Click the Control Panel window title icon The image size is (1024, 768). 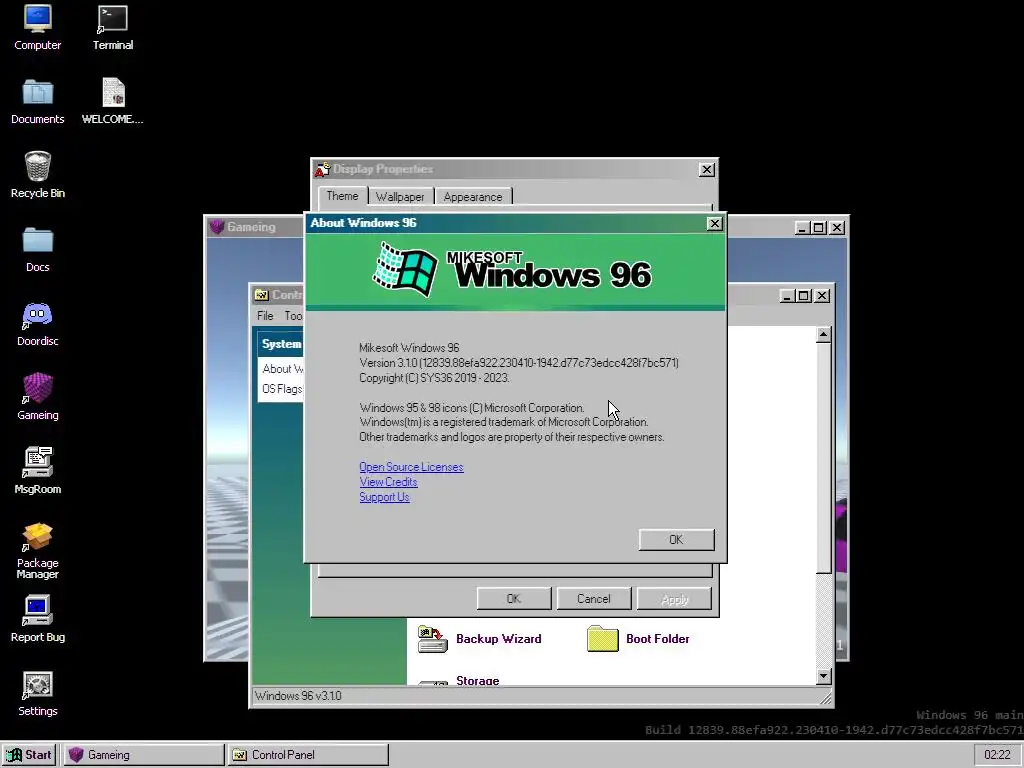pyautogui.click(x=261, y=295)
